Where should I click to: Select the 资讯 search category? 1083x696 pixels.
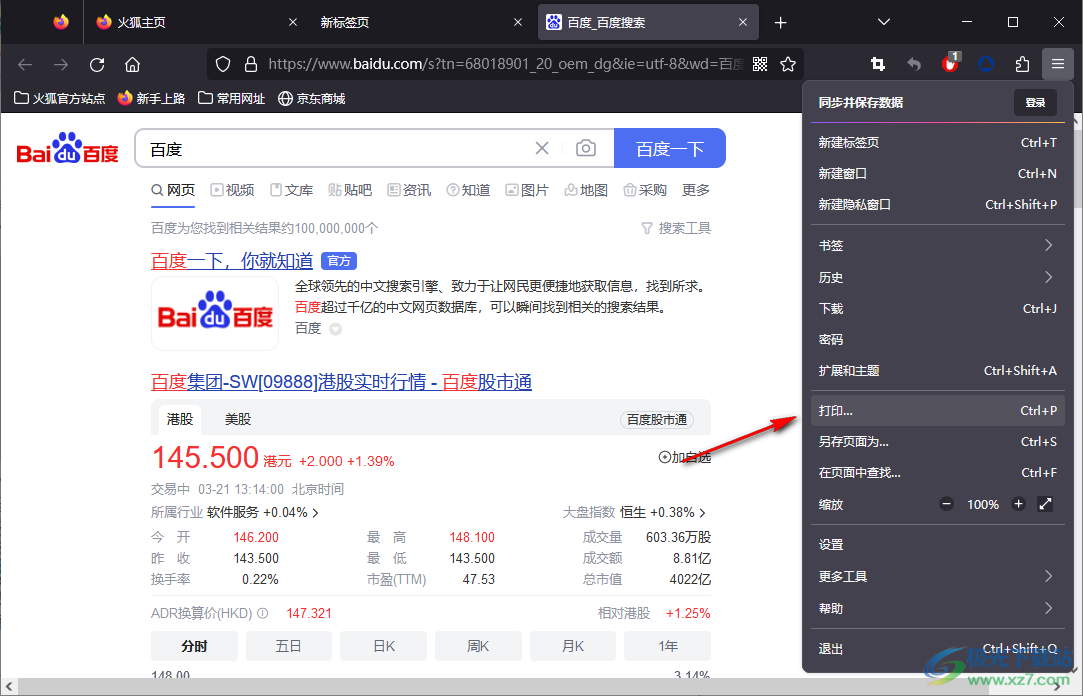[409, 190]
